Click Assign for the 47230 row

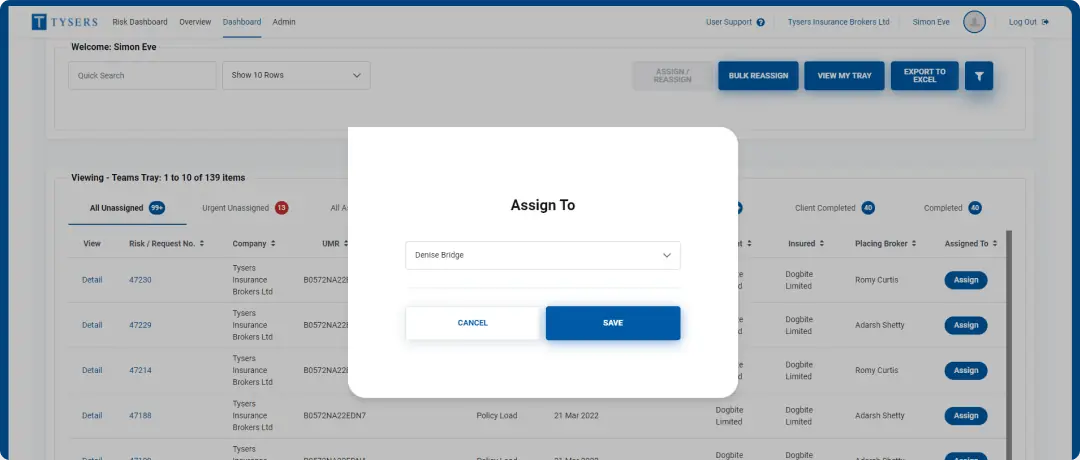tap(966, 280)
